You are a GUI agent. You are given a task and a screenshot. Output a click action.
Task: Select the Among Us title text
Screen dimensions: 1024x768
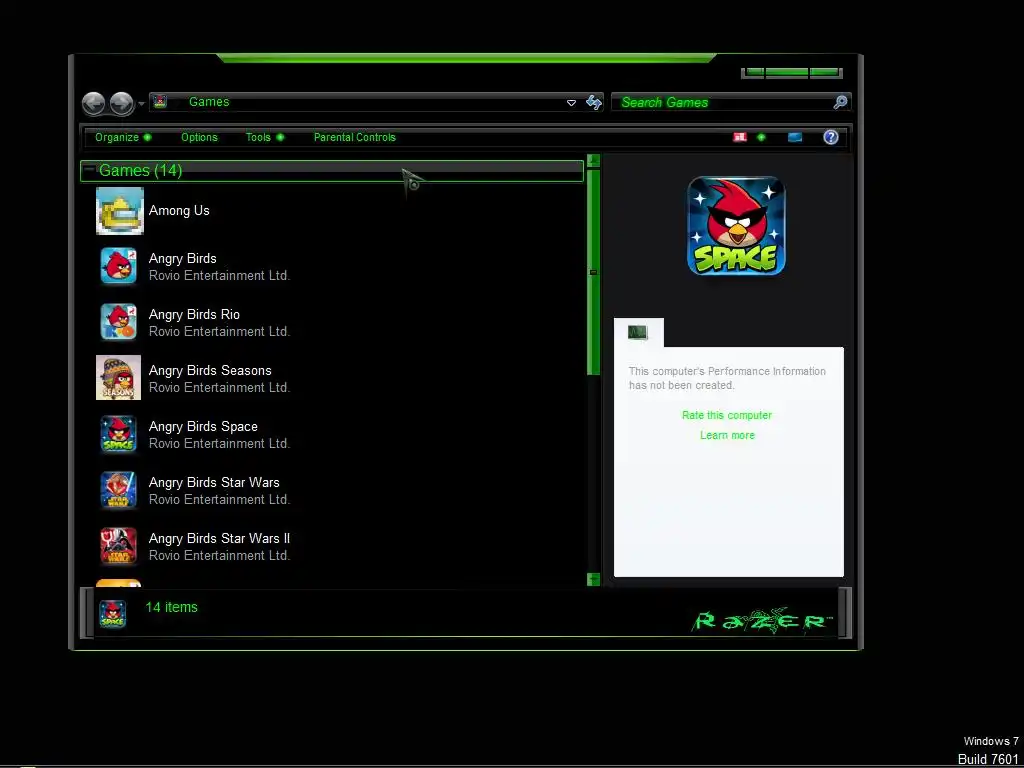[x=179, y=210]
